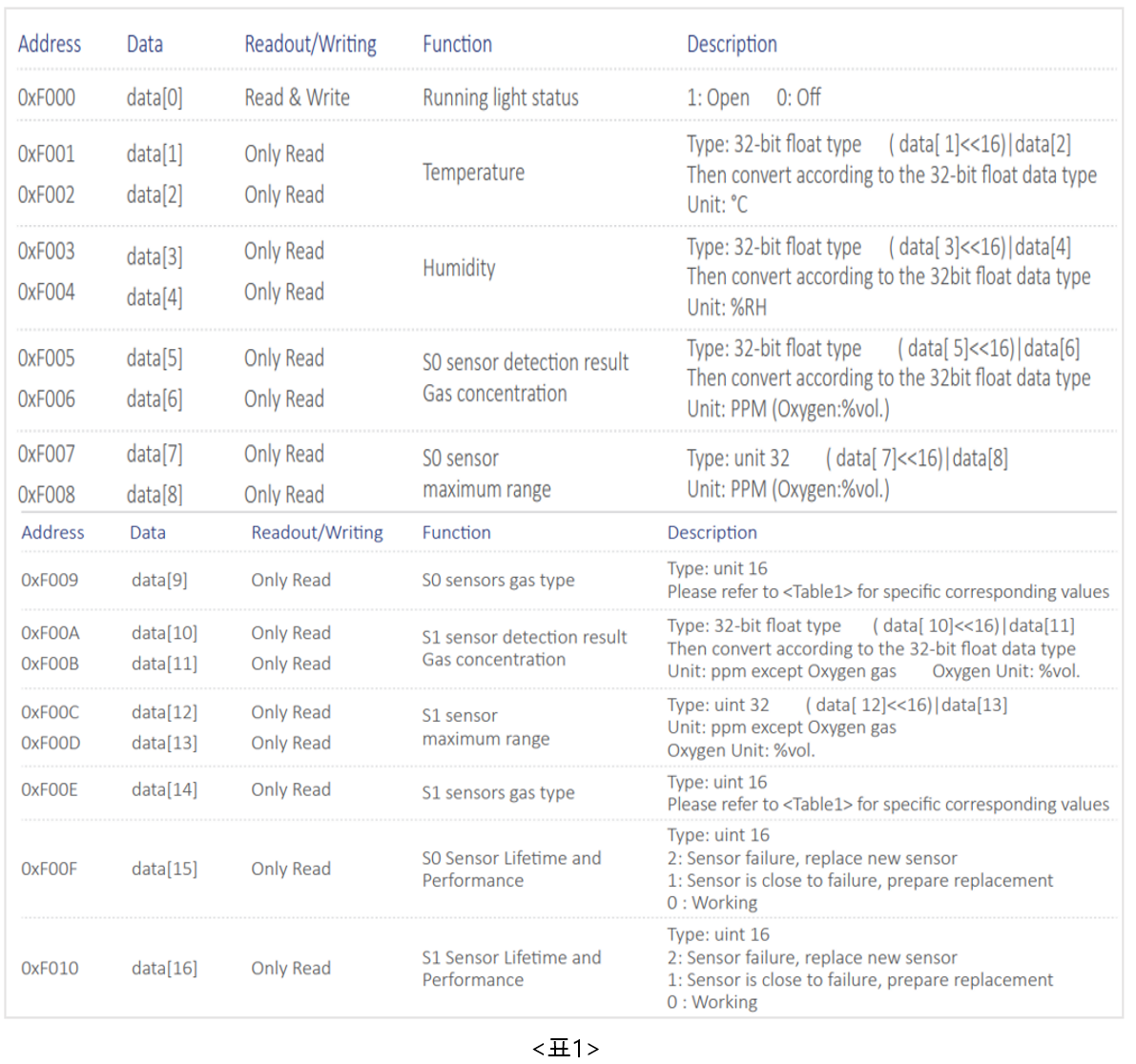Click "S1 Sensor Lifetime and Performance" text

(x=511, y=968)
